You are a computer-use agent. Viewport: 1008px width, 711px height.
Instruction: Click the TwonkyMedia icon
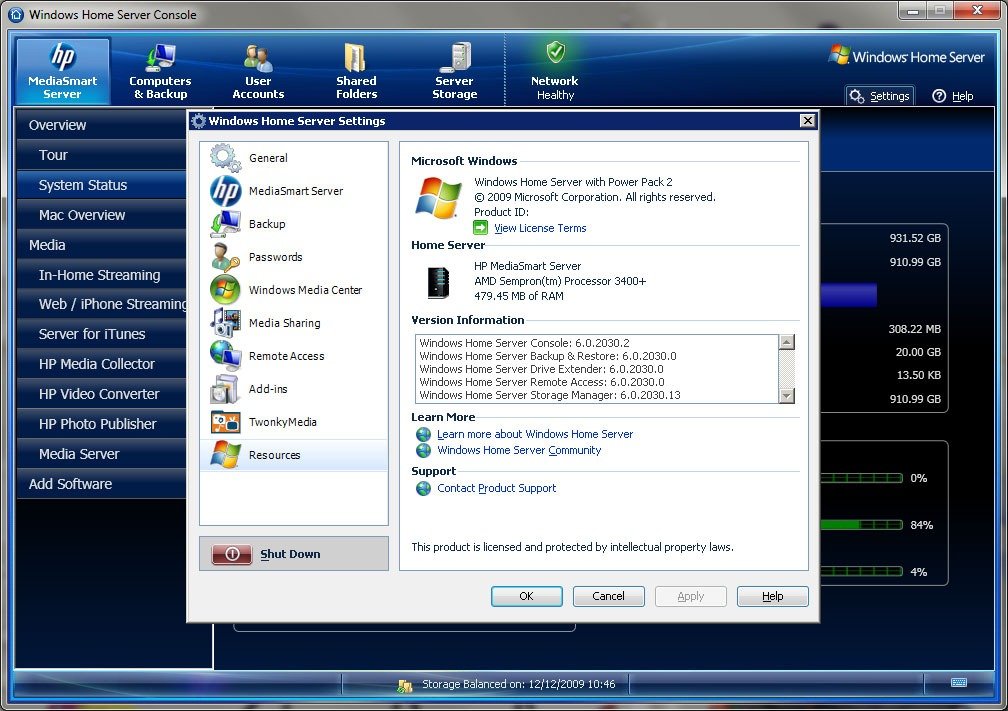click(x=225, y=422)
